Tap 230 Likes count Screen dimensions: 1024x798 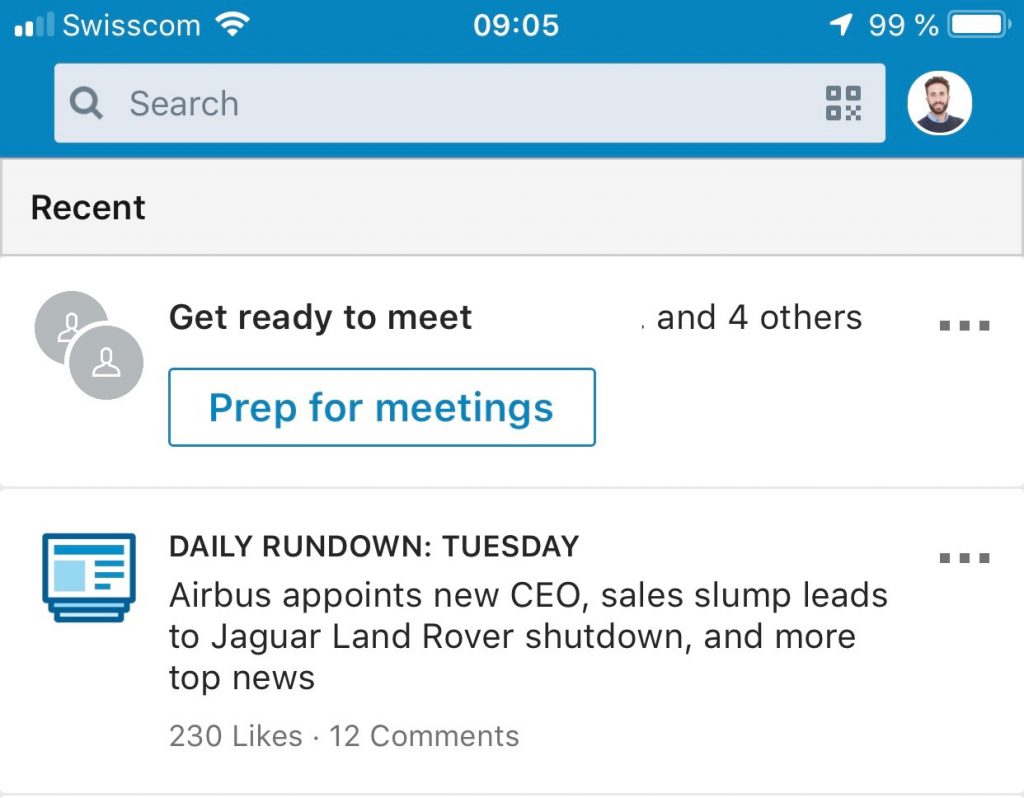(236, 736)
